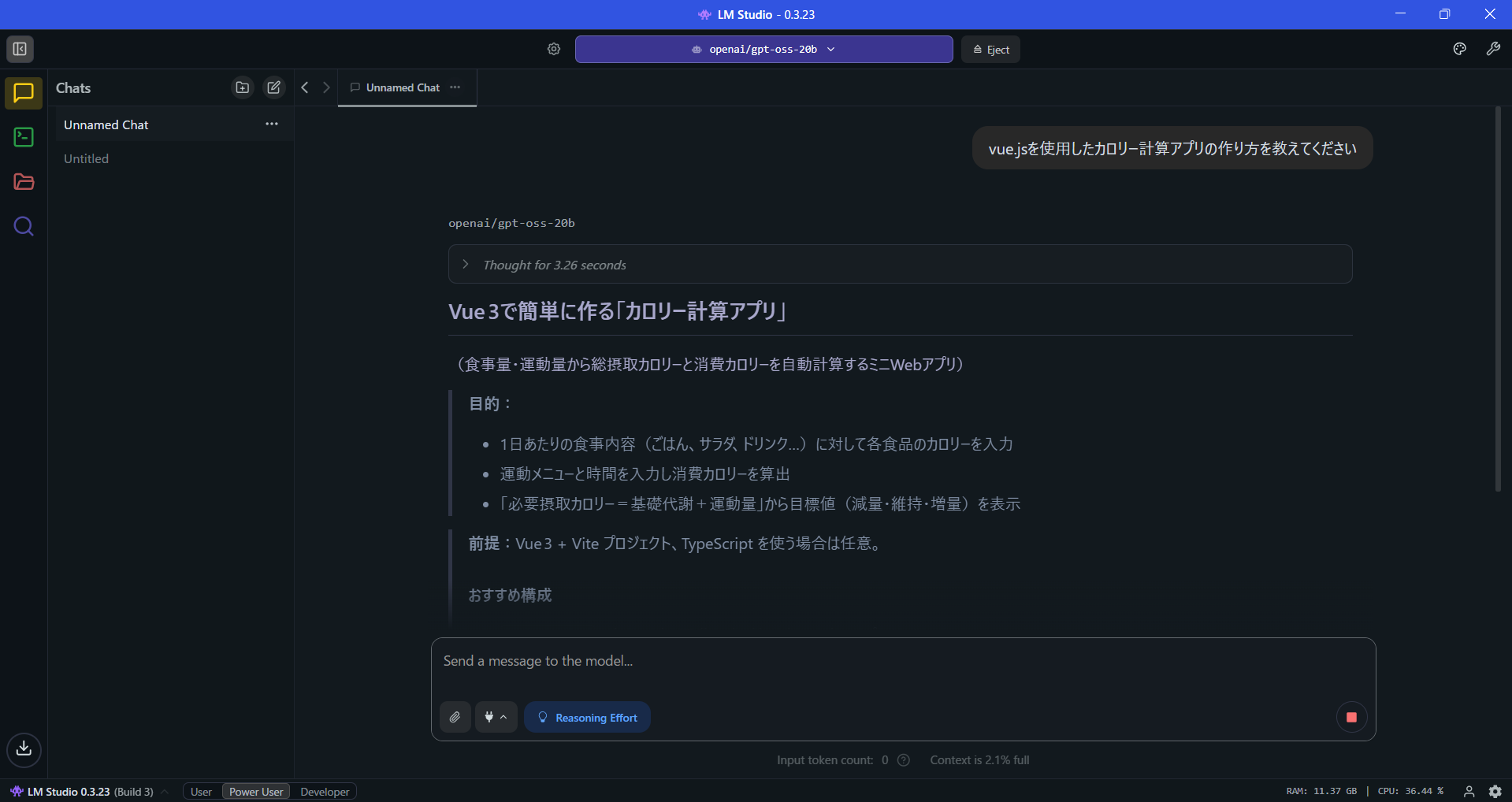Screen dimensions: 1512x802
Task: Open the appearance palette icon
Action: [x=1459, y=49]
